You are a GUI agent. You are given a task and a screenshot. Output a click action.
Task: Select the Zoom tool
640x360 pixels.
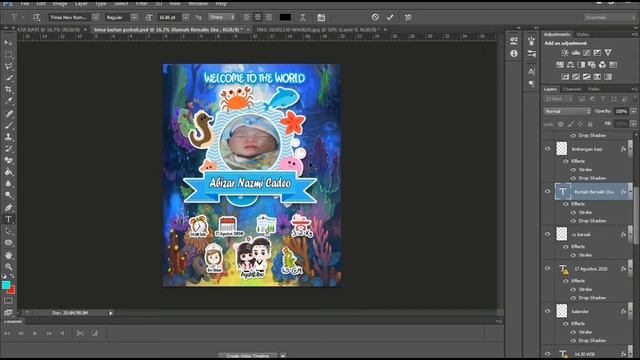coord(8,267)
